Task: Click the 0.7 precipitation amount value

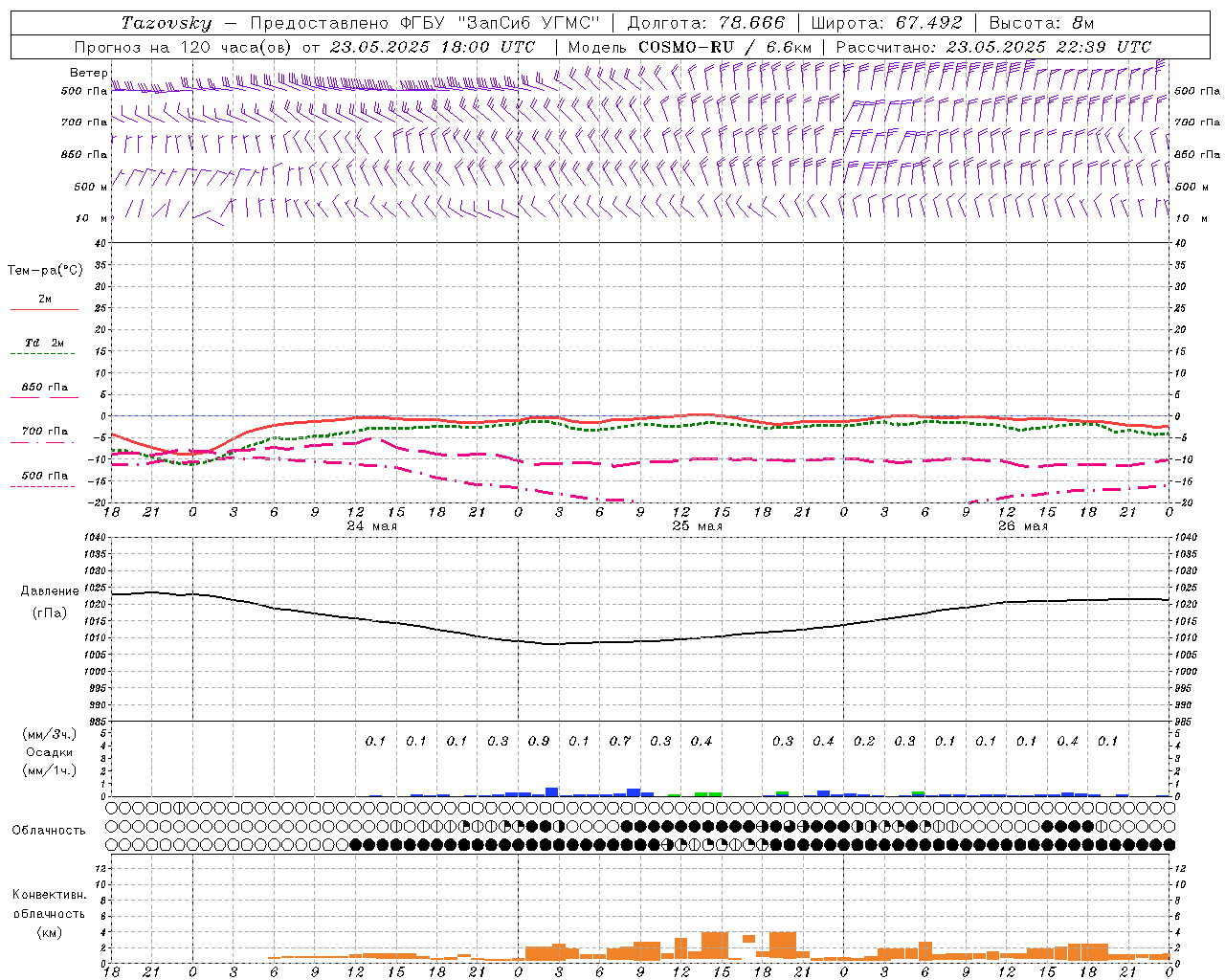Action: tap(620, 742)
